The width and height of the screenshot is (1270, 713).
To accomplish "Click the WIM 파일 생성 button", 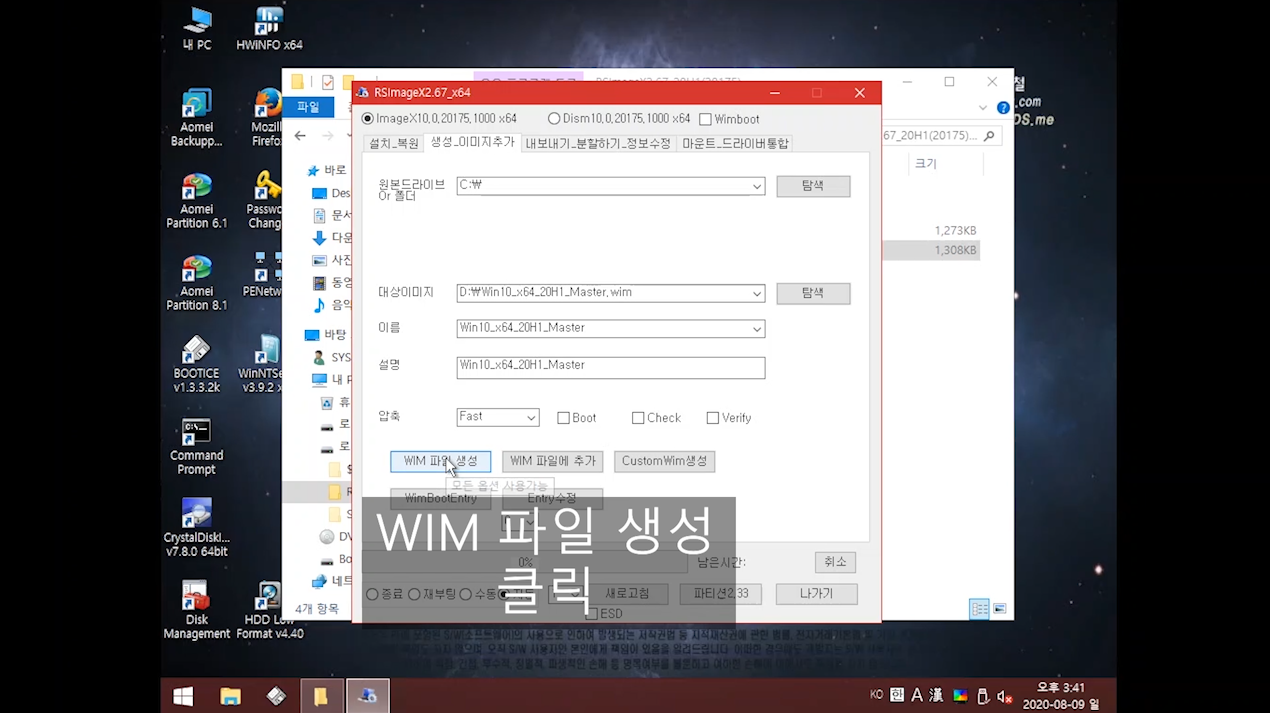I will [440, 461].
